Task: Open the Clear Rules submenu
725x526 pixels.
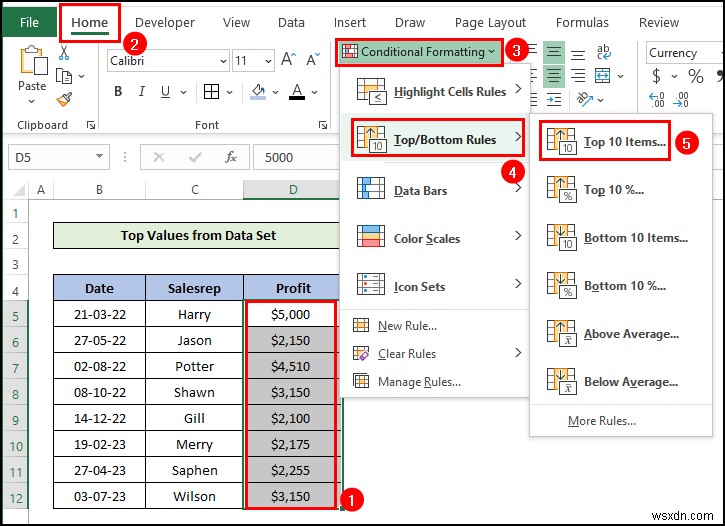Action: (435, 354)
